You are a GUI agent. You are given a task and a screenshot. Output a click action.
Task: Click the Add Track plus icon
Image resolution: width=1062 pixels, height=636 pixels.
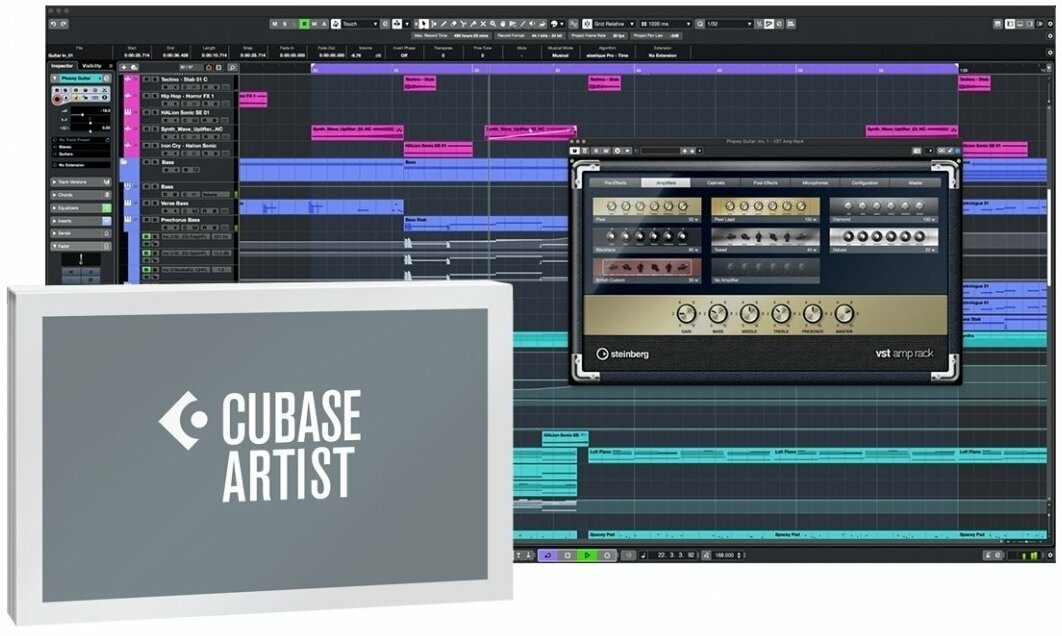(x=124, y=67)
